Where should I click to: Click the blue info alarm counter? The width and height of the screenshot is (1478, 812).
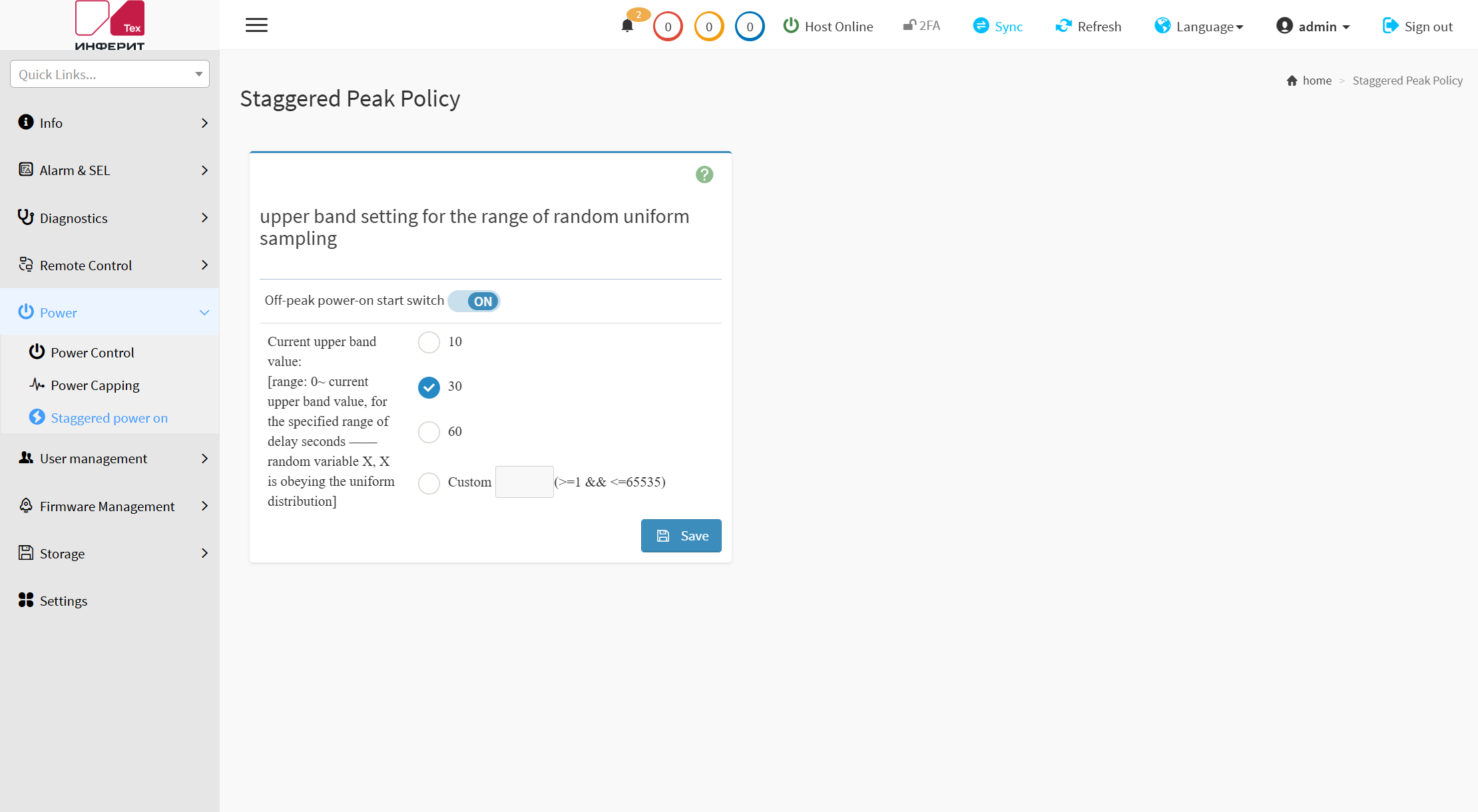(x=750, y=27)
